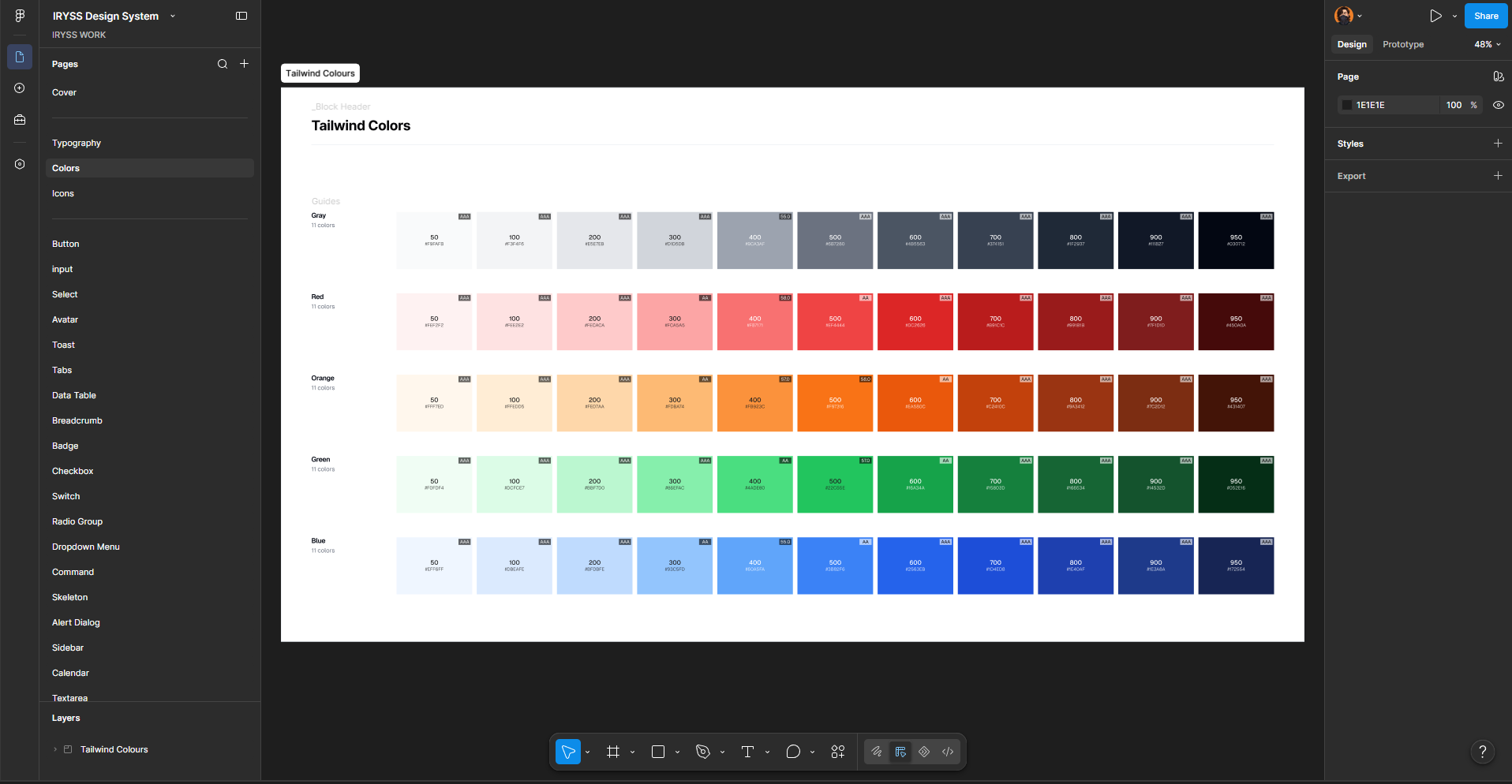This screenshot has height=784, width=1512.
Task: Open IRYSS Design System file menu chevron
Action: (173, 16)
